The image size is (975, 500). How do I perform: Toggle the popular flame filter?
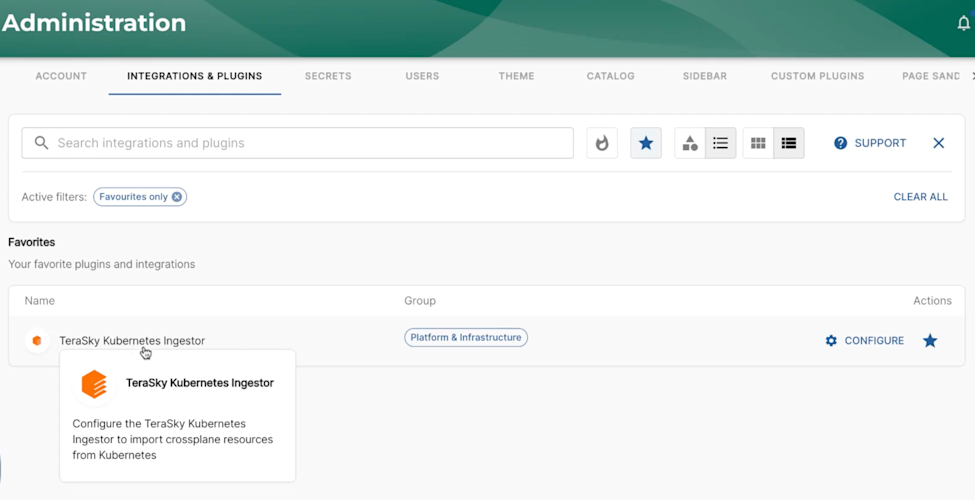tap(602, 143)
